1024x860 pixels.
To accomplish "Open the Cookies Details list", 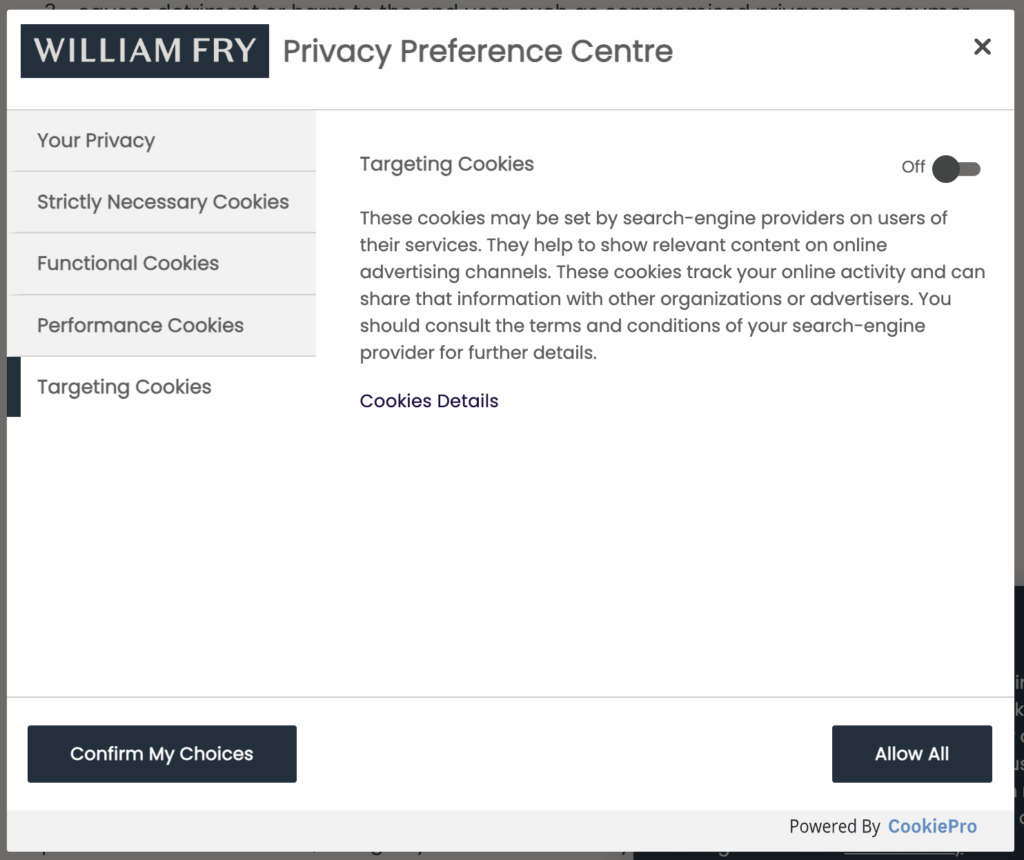I will pyautogui.click(x=428, y=400).
